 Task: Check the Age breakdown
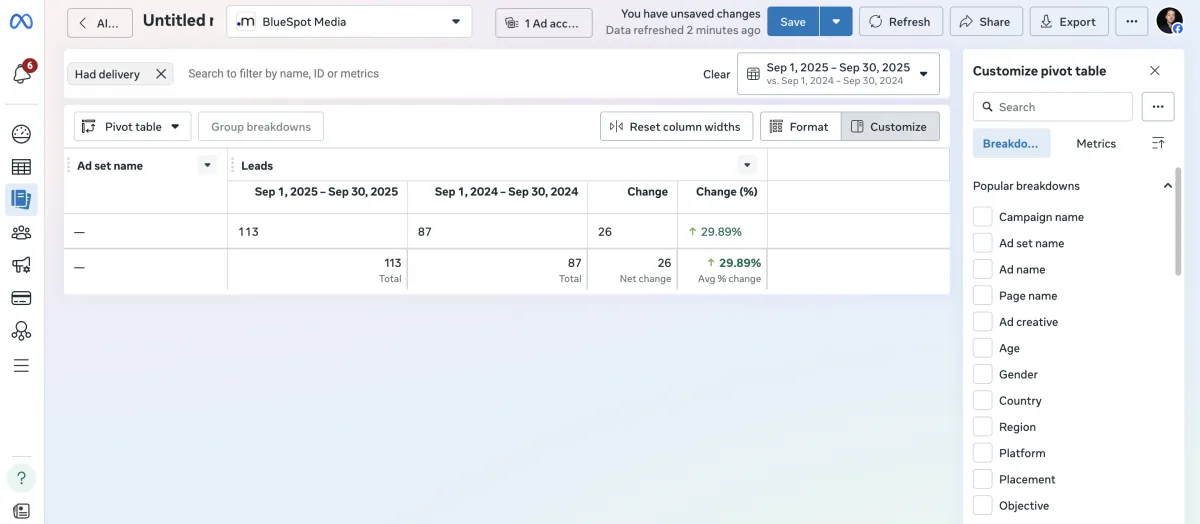click(983, 348)
